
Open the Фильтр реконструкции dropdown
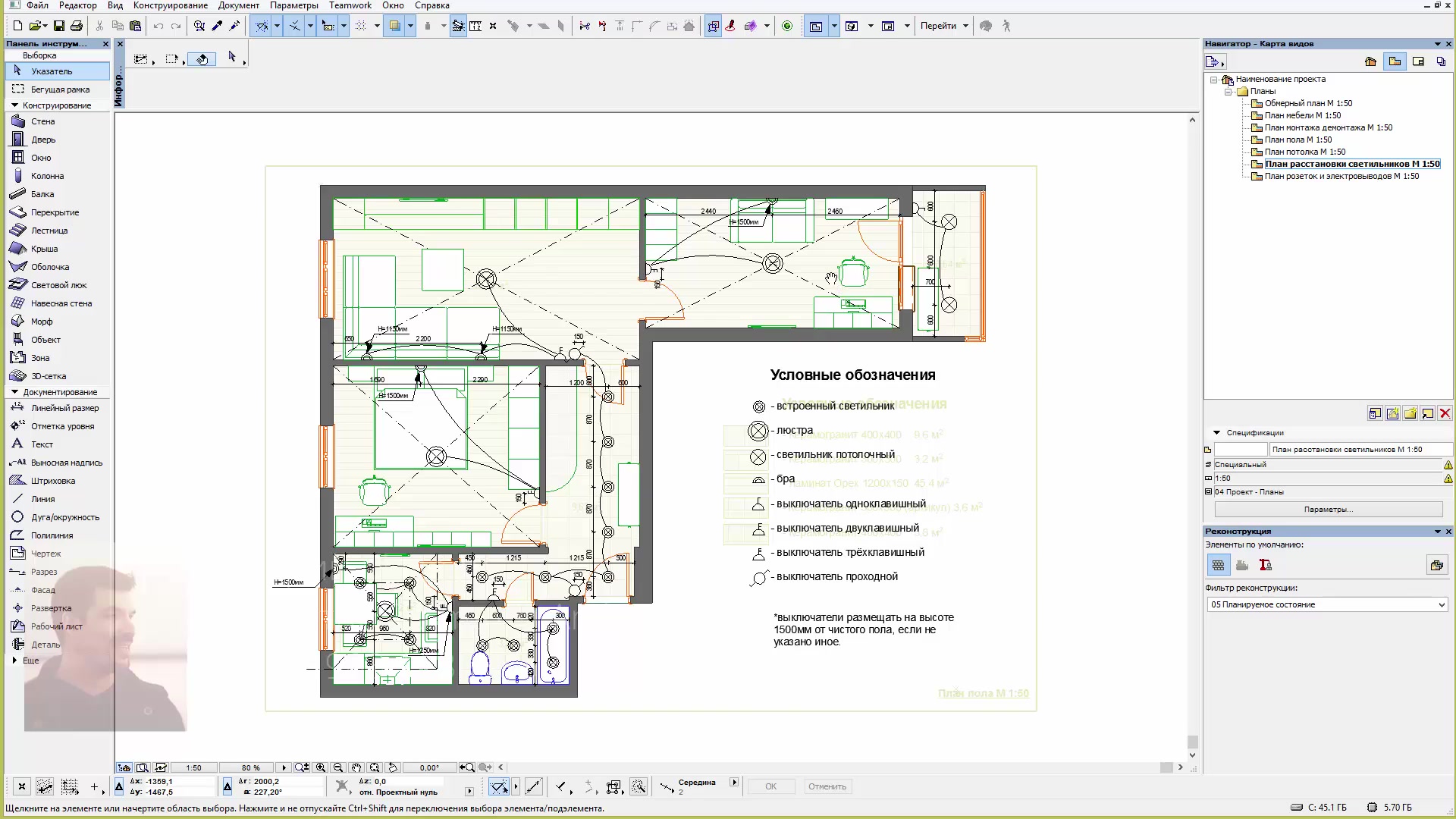1327,604
